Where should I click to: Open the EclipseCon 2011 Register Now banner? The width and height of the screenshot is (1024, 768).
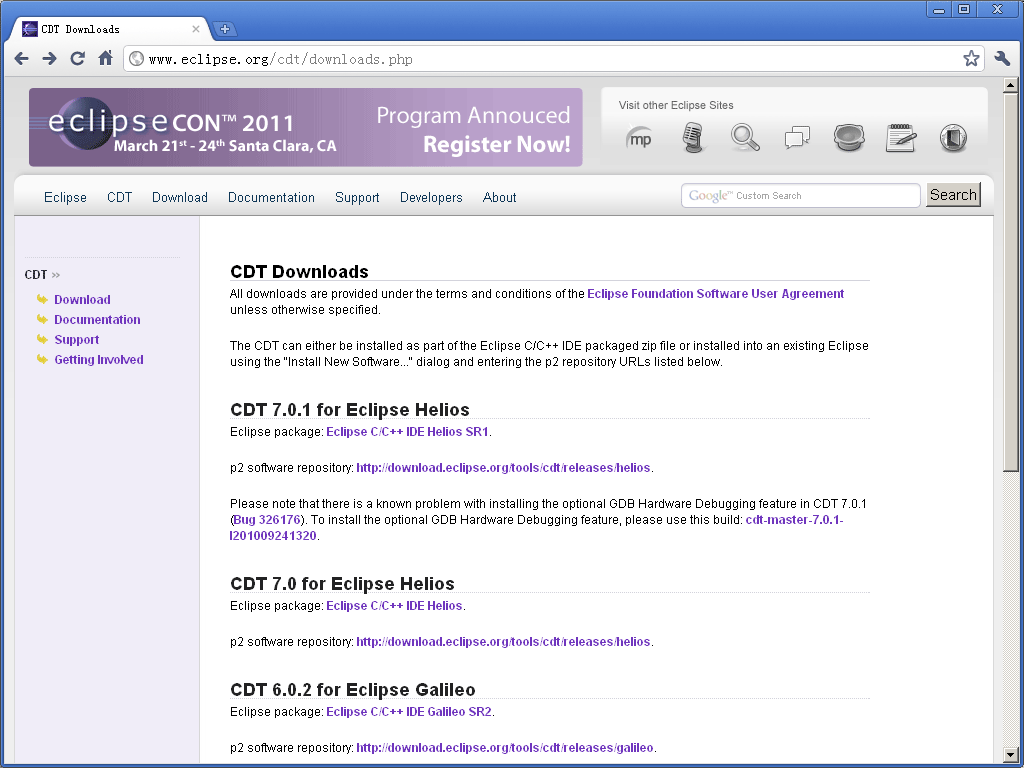click(x=306, y=127)
